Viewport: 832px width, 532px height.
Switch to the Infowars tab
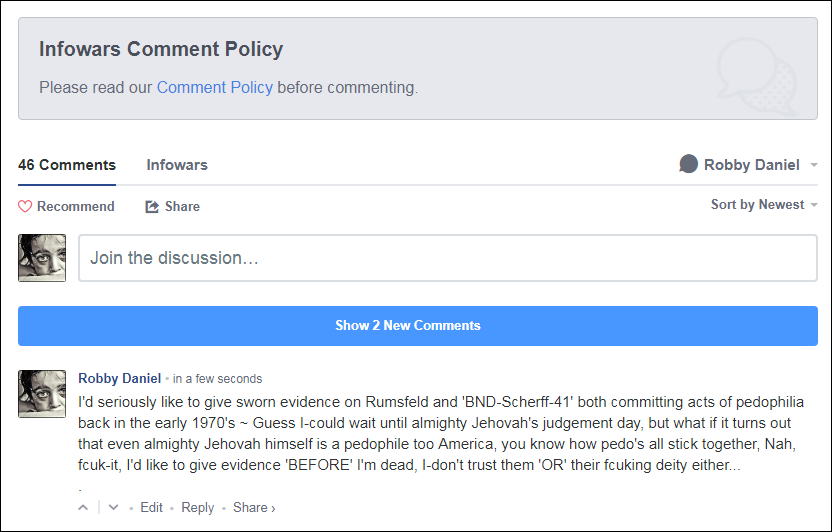point(177,165)
